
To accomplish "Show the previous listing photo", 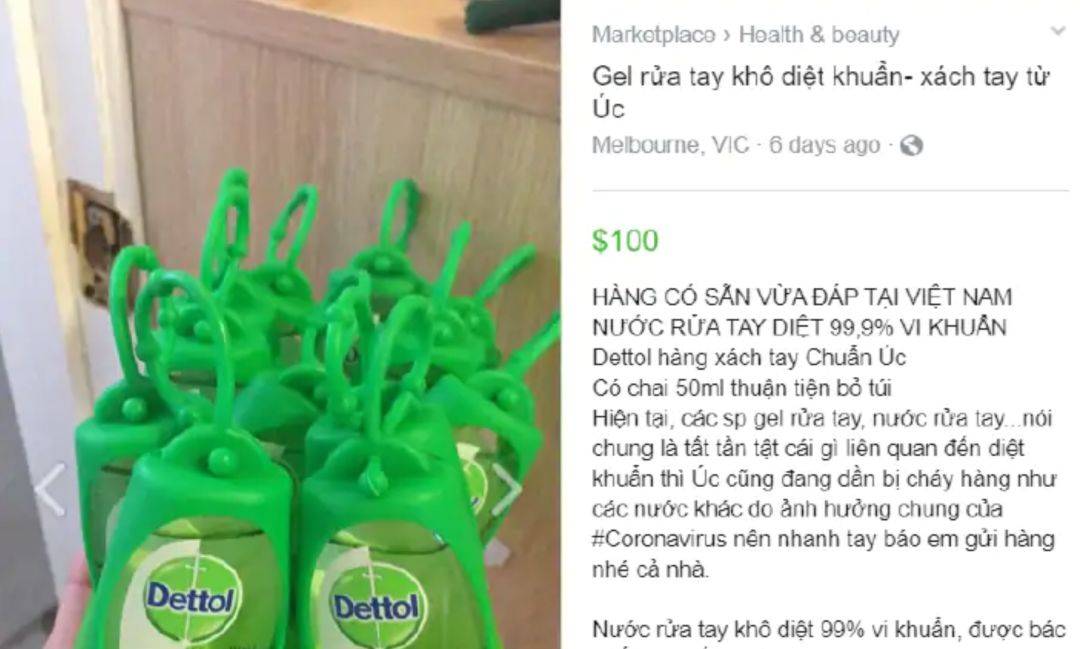I will tap(50, 490).
